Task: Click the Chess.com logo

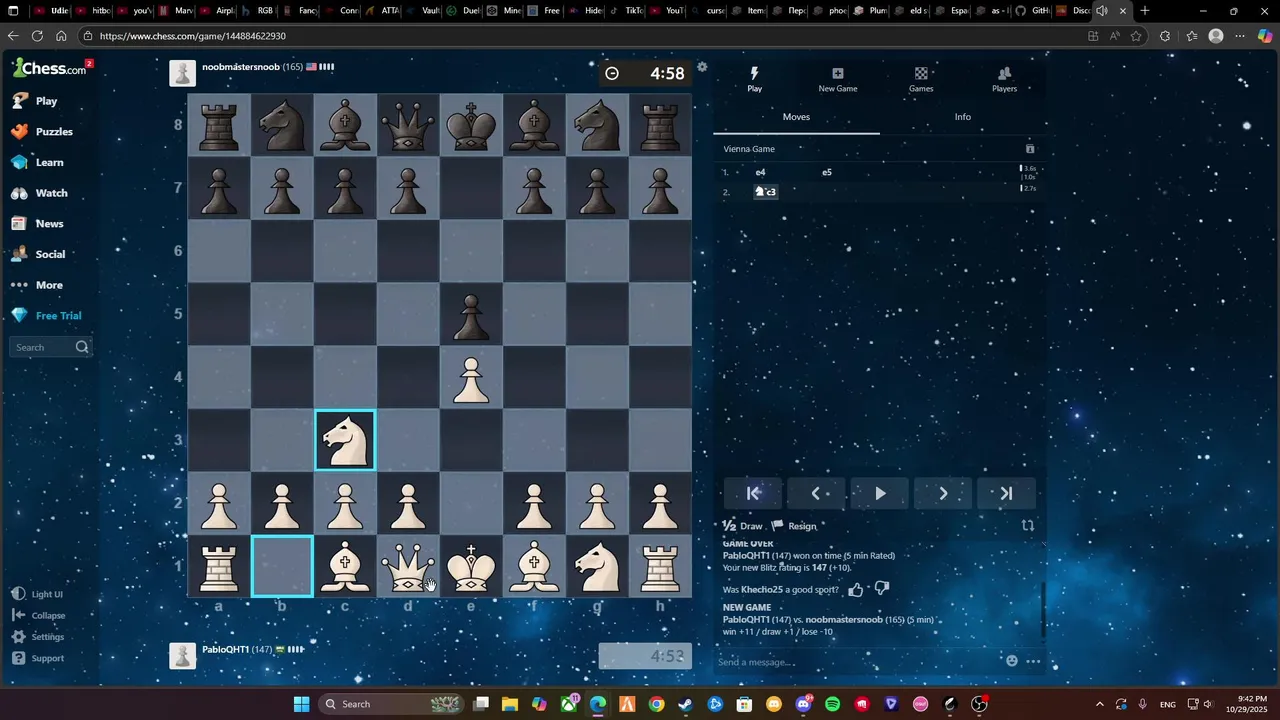Action: pos(50,68)
